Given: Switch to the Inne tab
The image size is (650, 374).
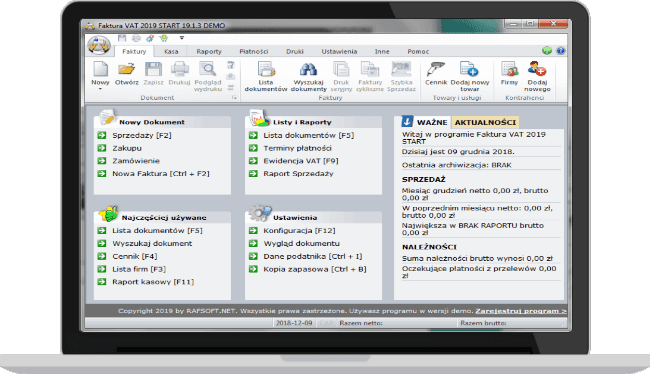Looking at the screenshot, I should (382, 51).
